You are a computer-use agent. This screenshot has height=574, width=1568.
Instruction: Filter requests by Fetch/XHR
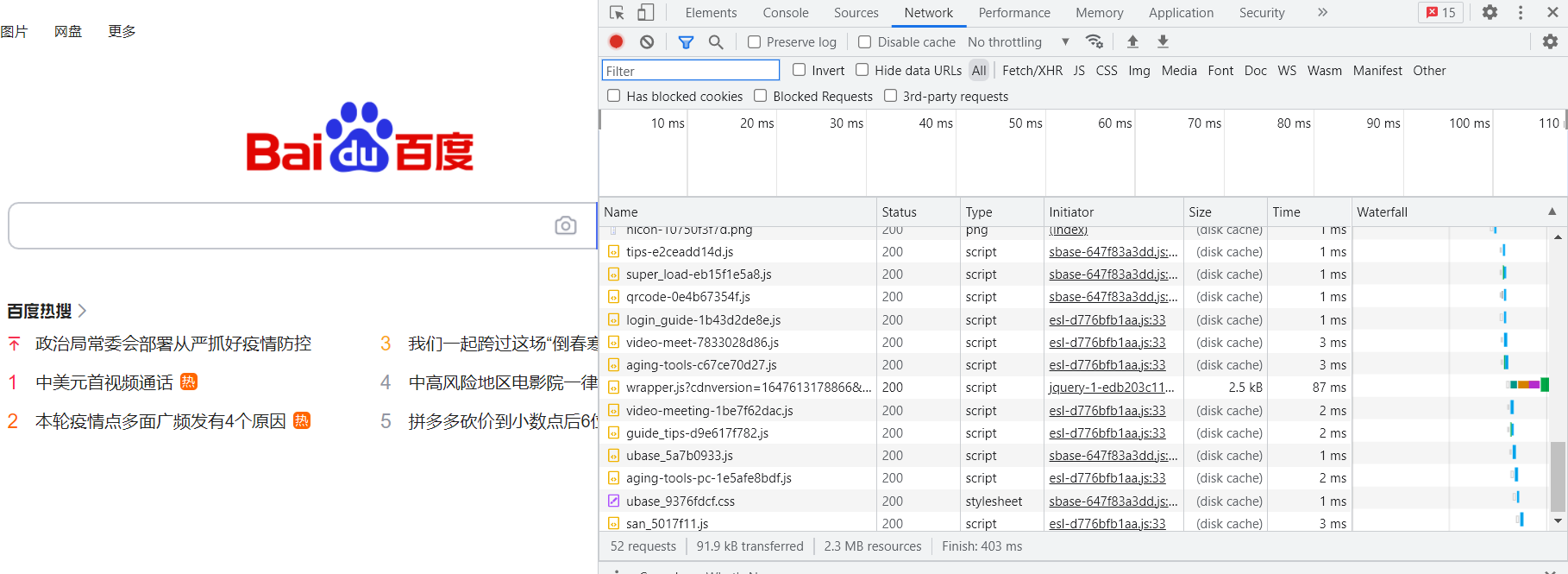point(1032,71)
